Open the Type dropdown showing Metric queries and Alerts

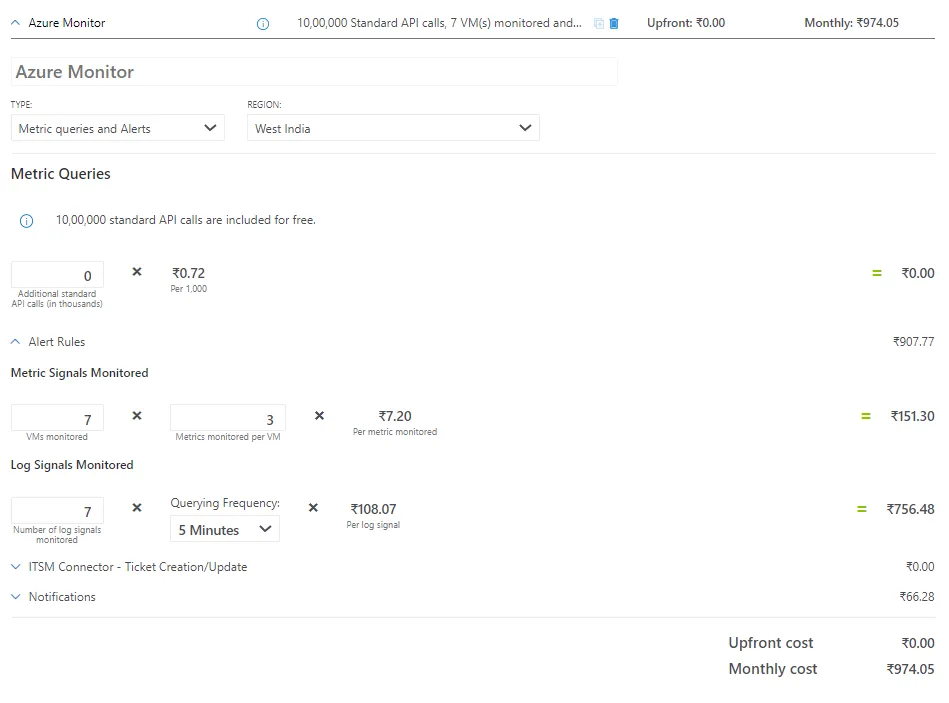click(117, 128)
